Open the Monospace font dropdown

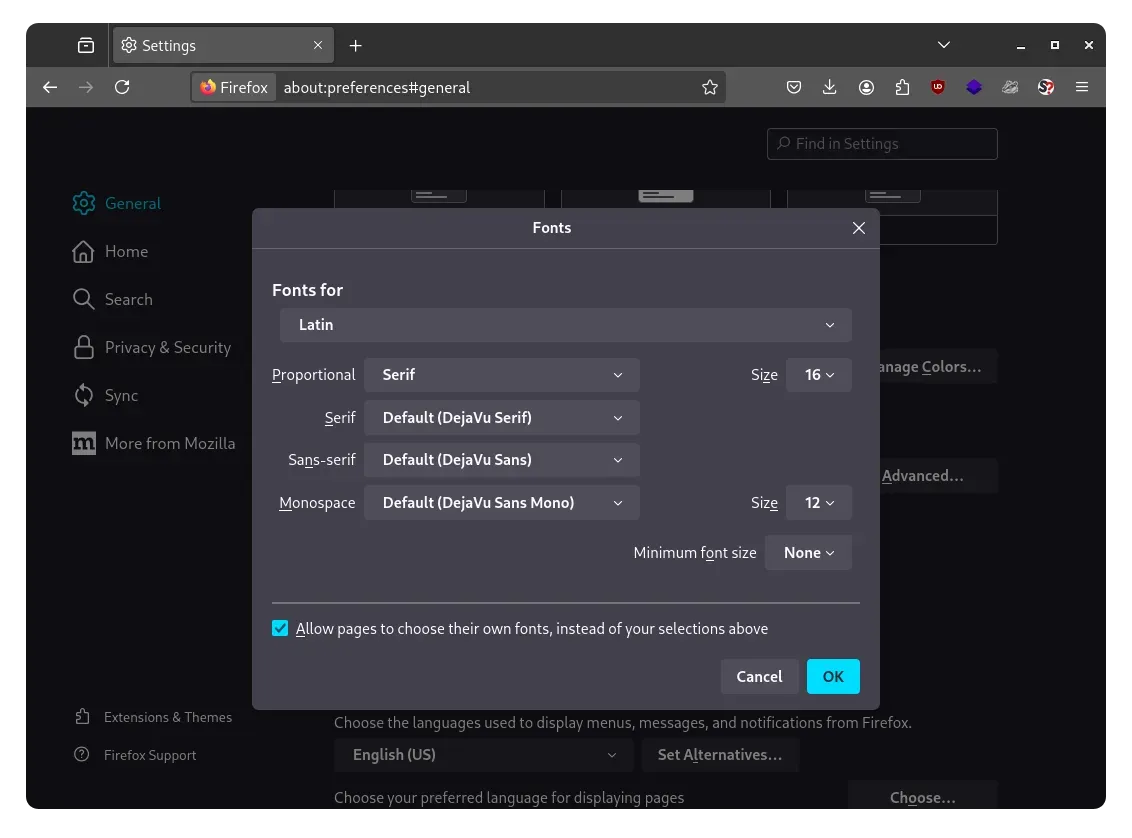tap(501, 502)
